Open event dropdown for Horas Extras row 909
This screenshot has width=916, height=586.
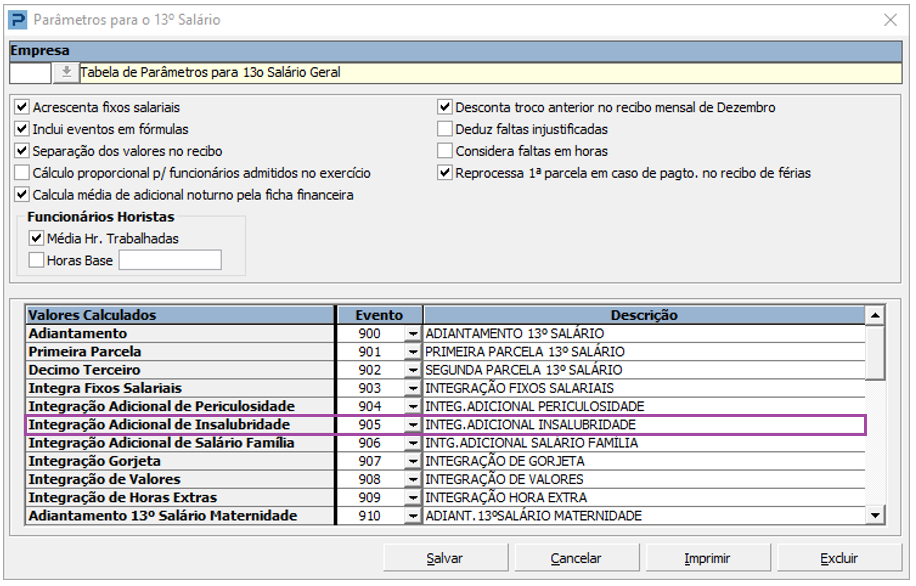tap(413, 498)
